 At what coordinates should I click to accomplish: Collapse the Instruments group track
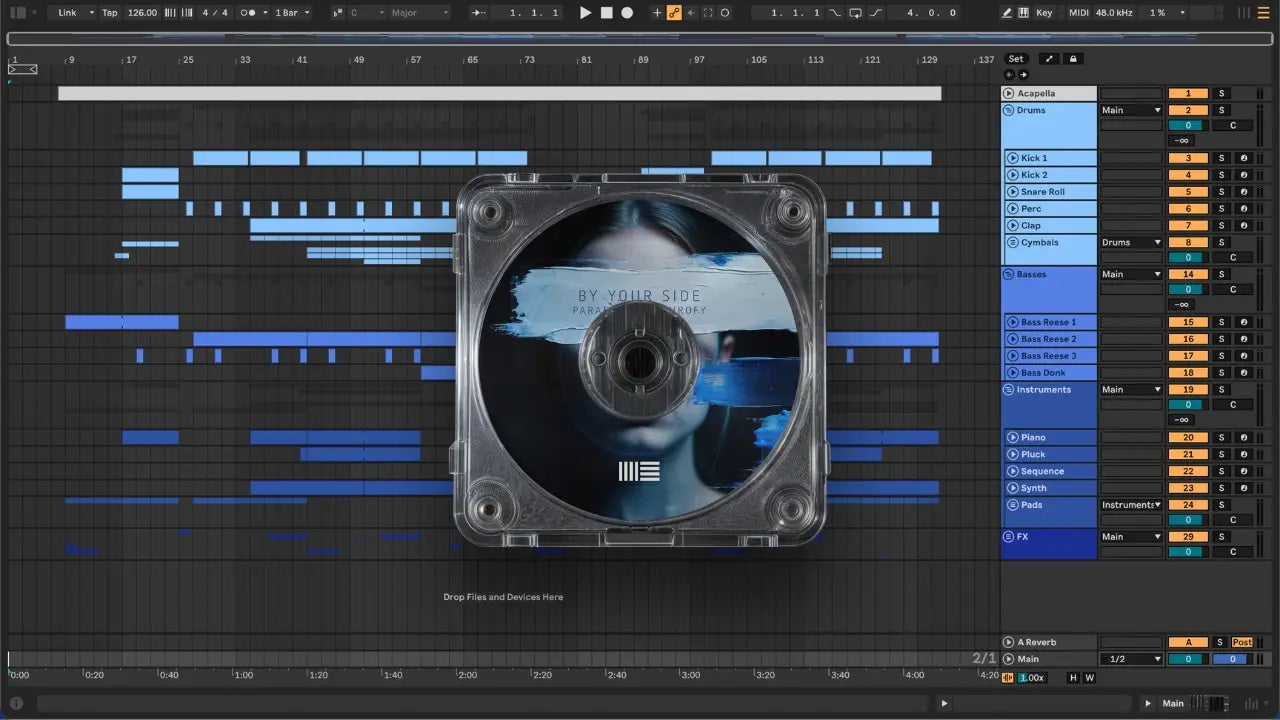pyautogui.click(x=1009, y=389)
